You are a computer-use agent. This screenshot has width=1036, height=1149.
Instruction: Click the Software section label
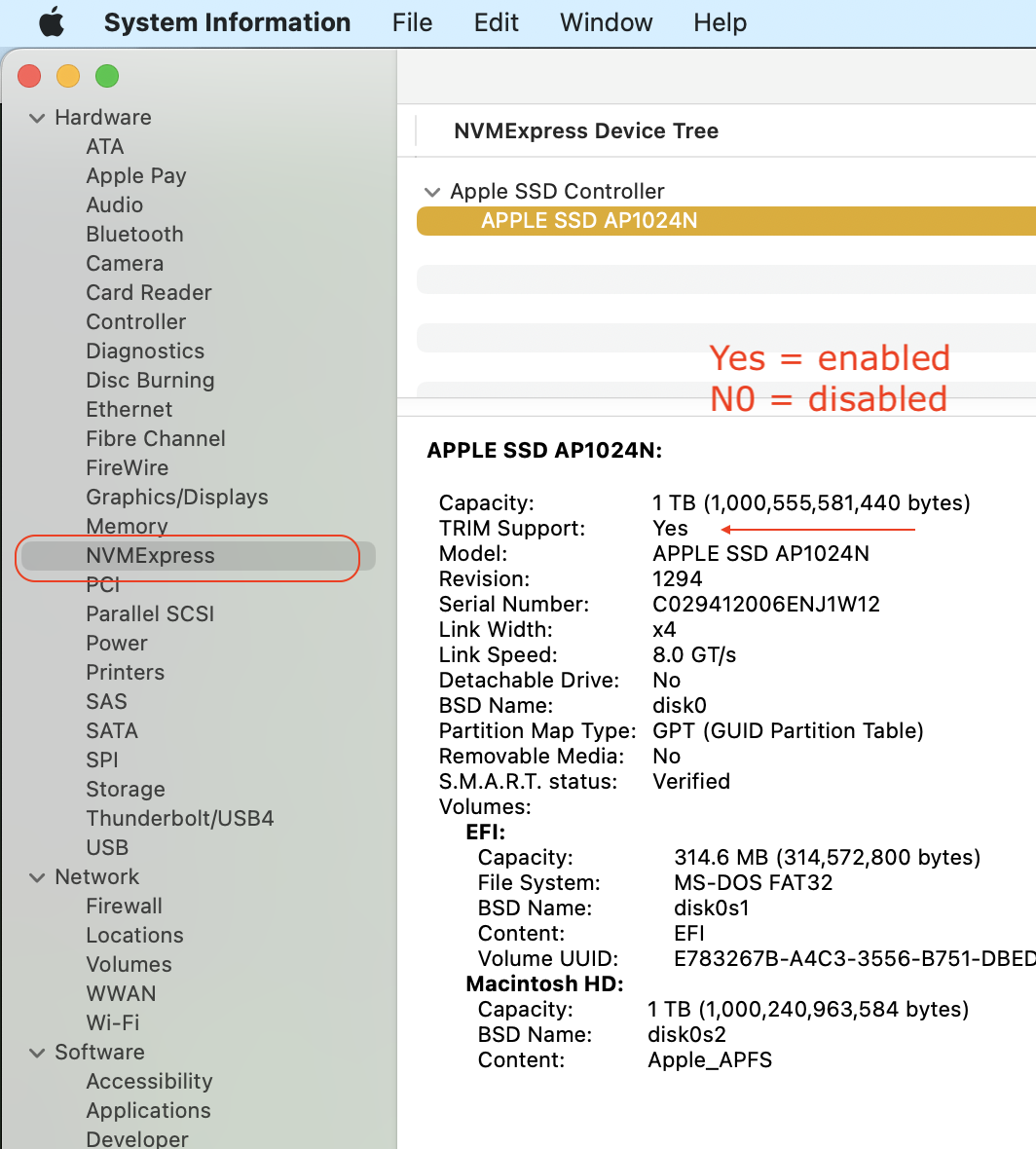99,1053
